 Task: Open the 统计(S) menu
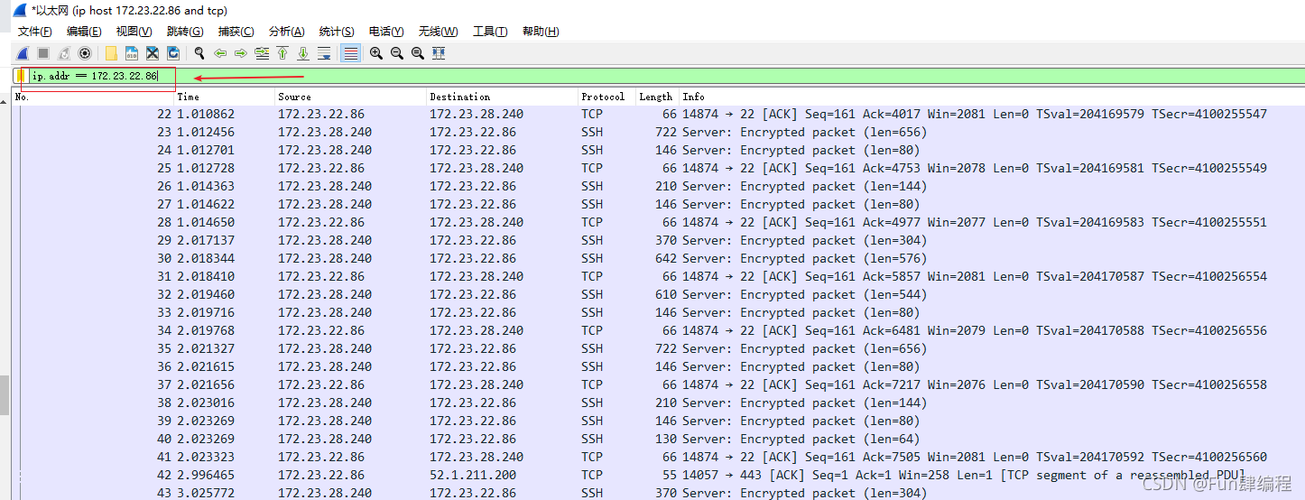pos(337,31)
